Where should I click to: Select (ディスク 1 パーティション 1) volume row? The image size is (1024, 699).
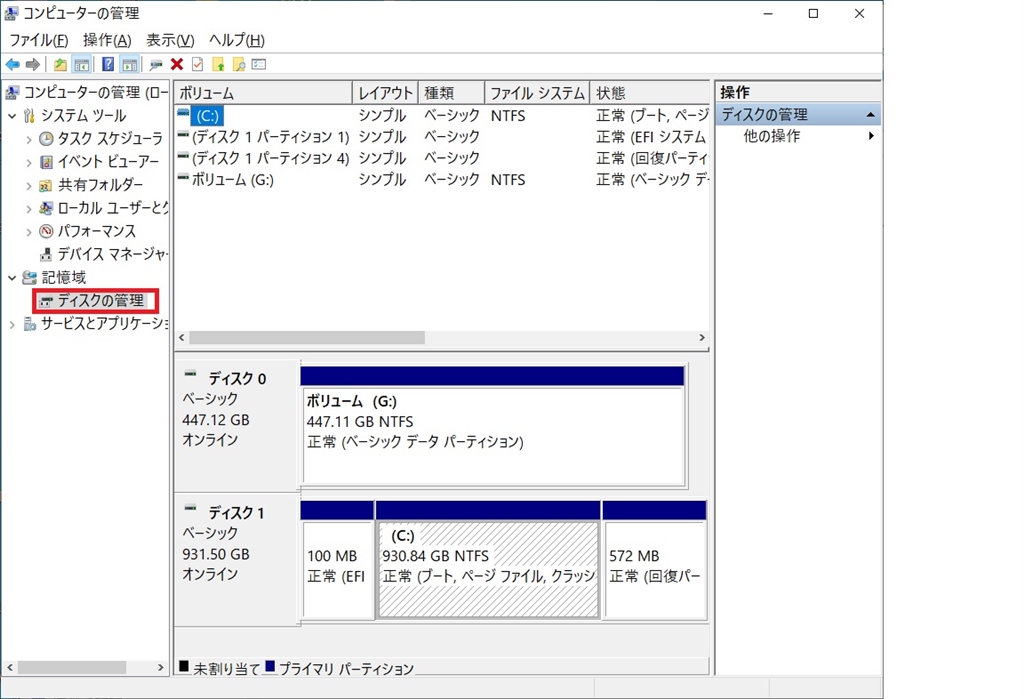point(442,137)
